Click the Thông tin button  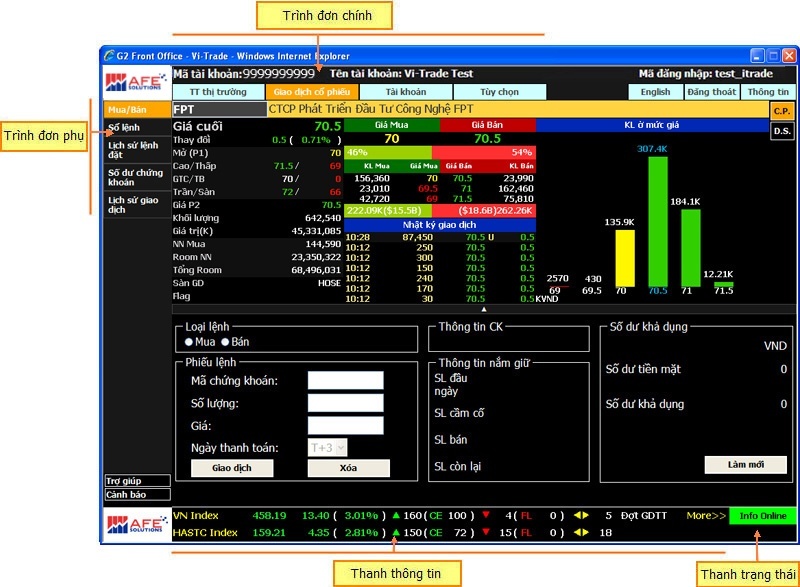(768, 92)
